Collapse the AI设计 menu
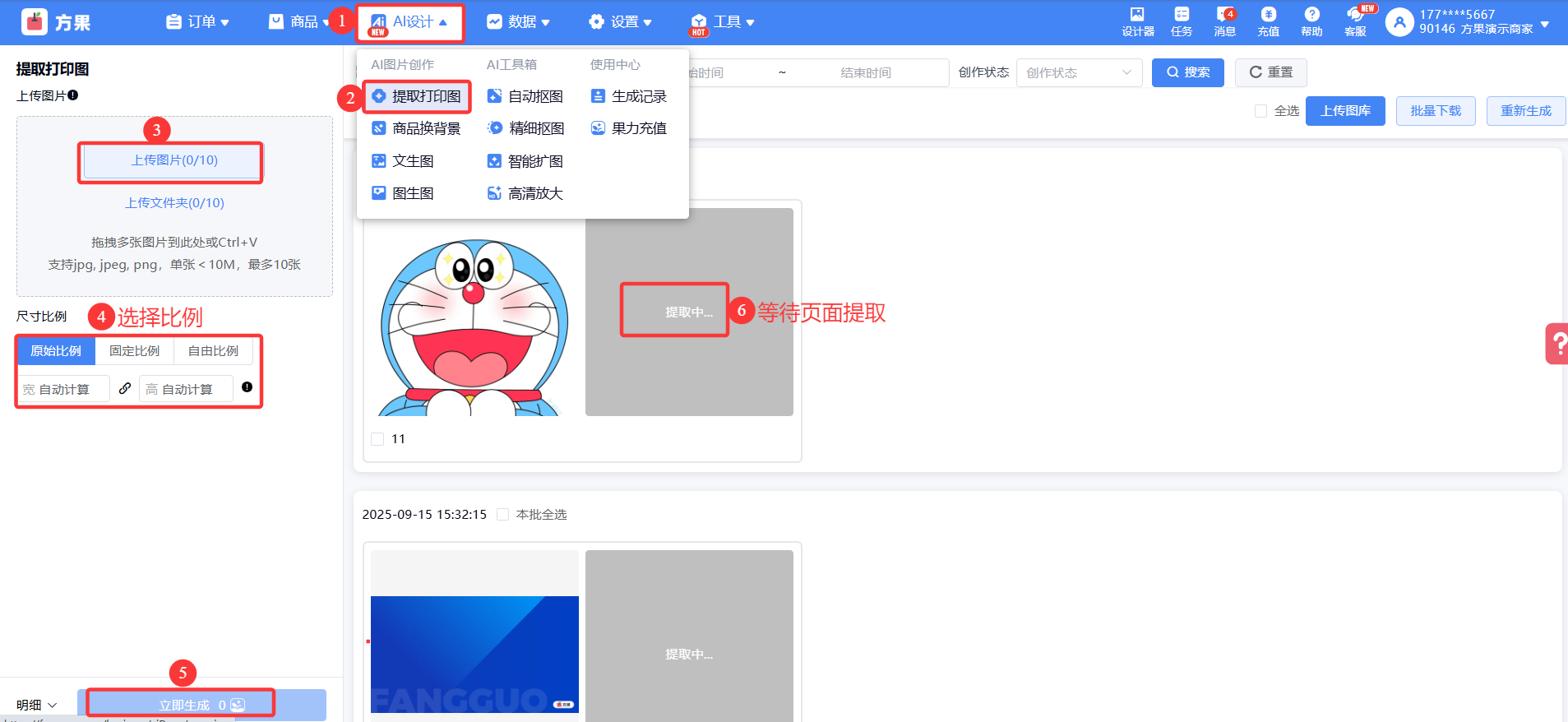The image size is (1568, 722). pos(409,22)
